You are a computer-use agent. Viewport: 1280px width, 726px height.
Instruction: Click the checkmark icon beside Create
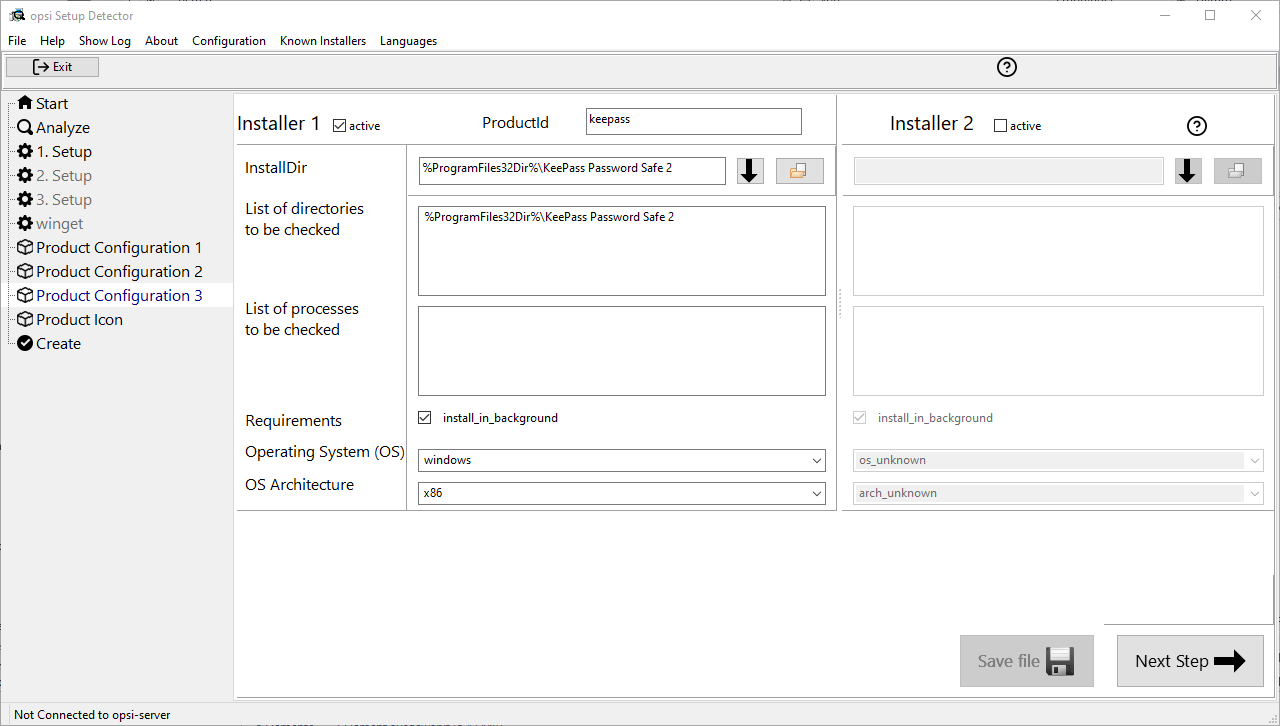25,343
